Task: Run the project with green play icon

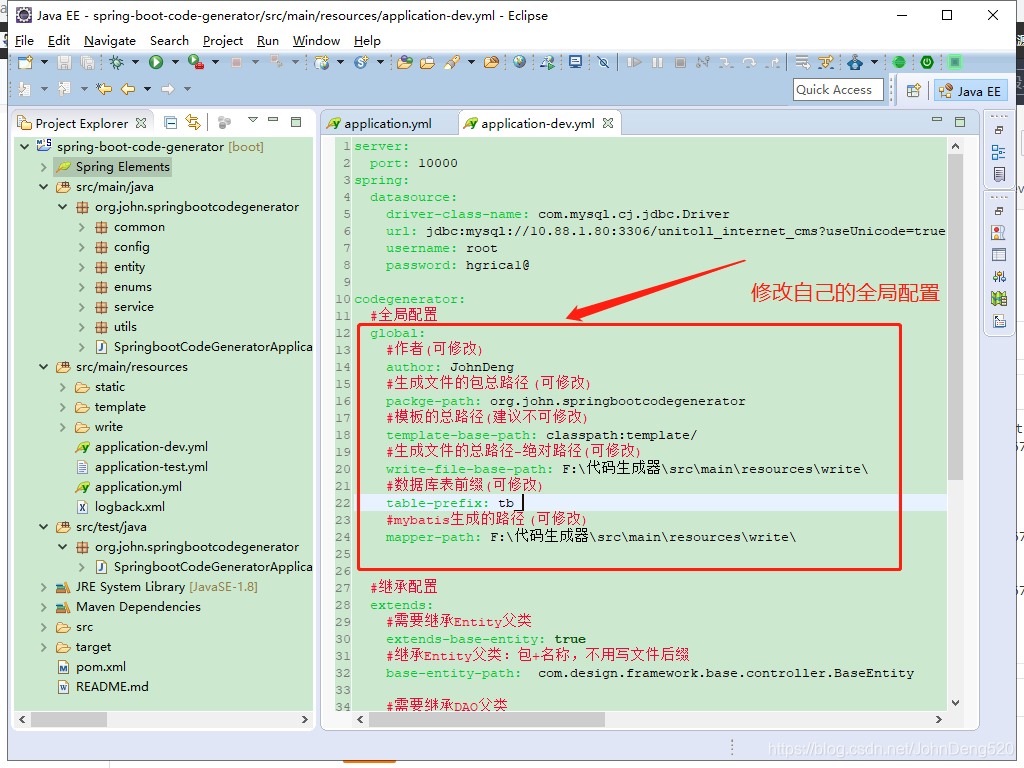Action: pyautogui.click(x=155, y=63)
